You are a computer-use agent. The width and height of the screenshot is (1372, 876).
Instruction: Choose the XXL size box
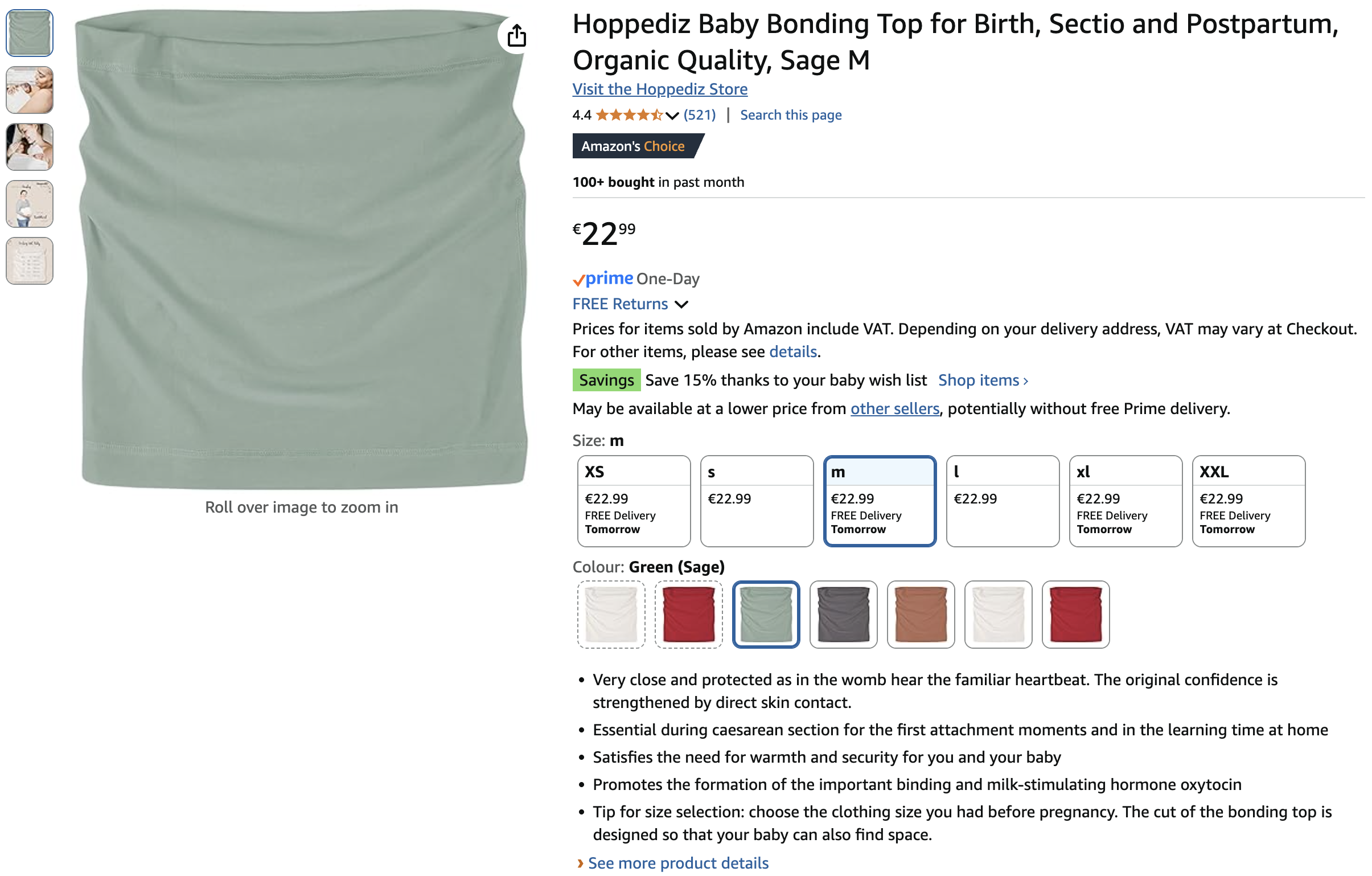tap(1248, 501)
